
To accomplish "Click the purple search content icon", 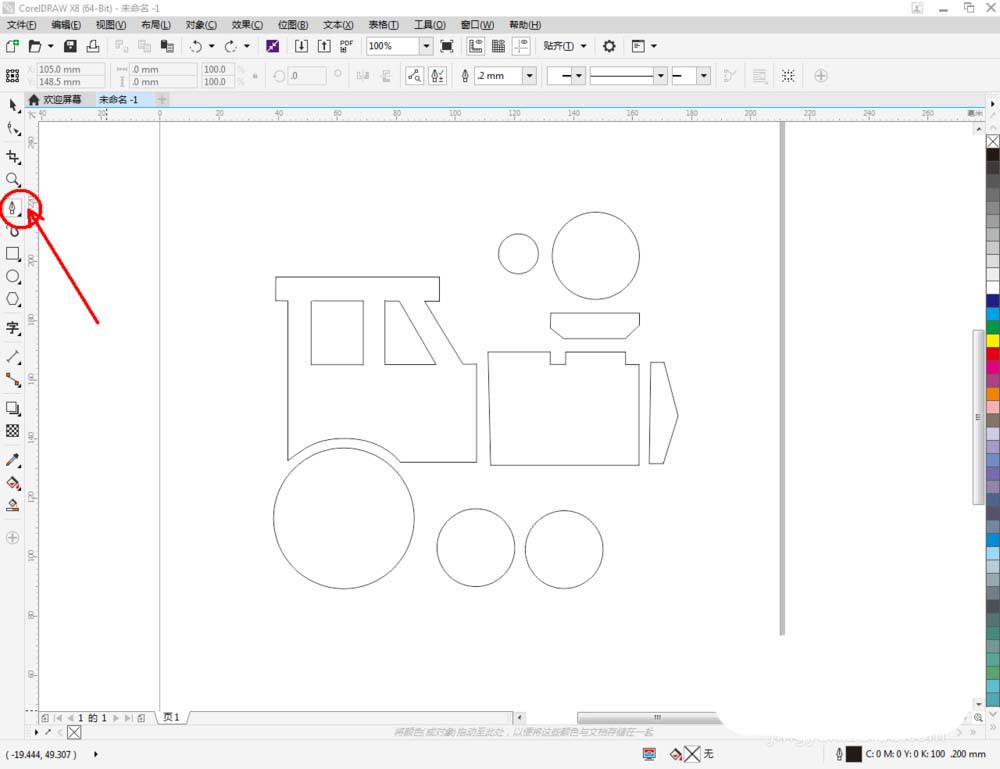I will 272,46.
